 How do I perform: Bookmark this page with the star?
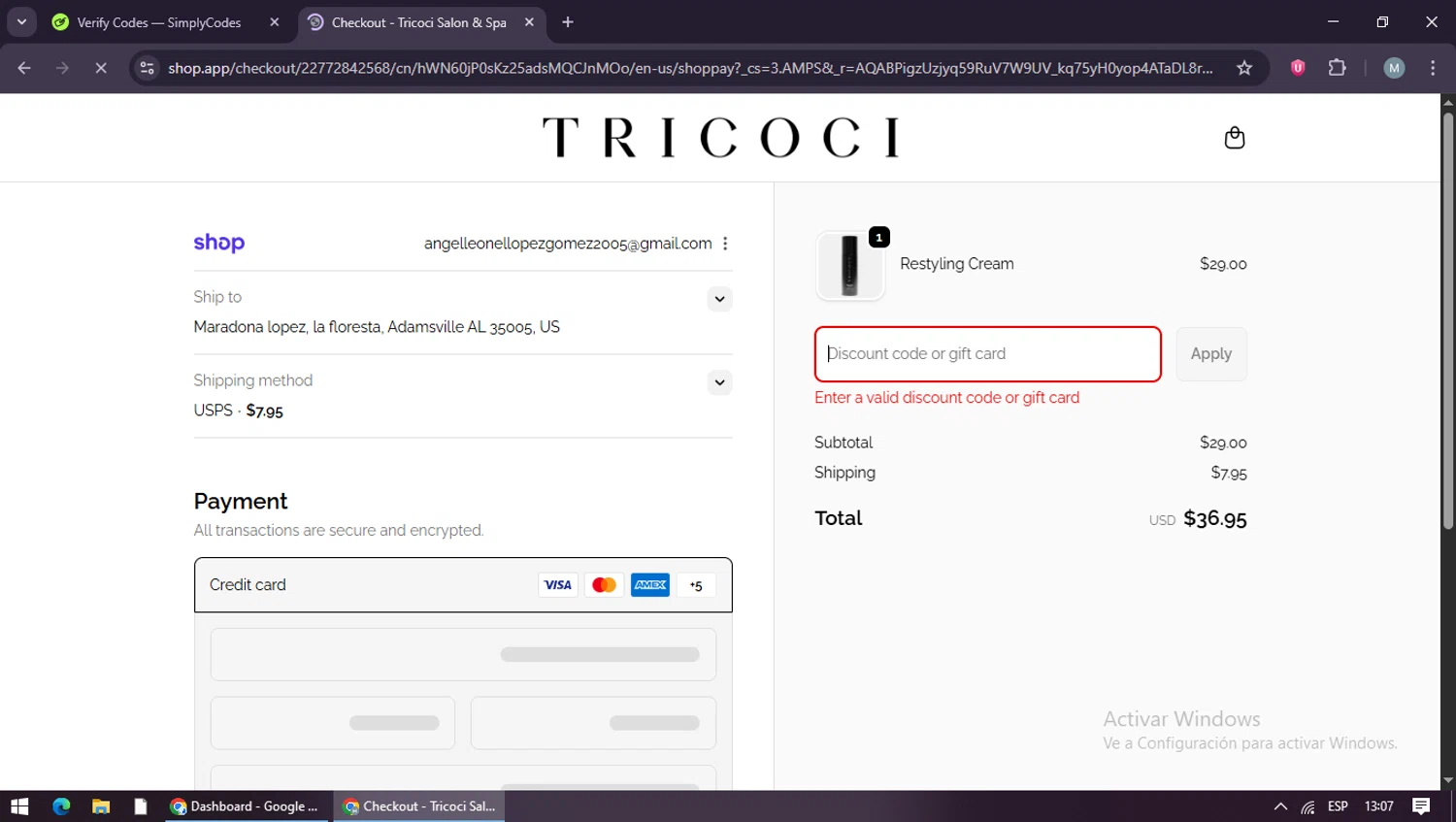(1244, 68)
